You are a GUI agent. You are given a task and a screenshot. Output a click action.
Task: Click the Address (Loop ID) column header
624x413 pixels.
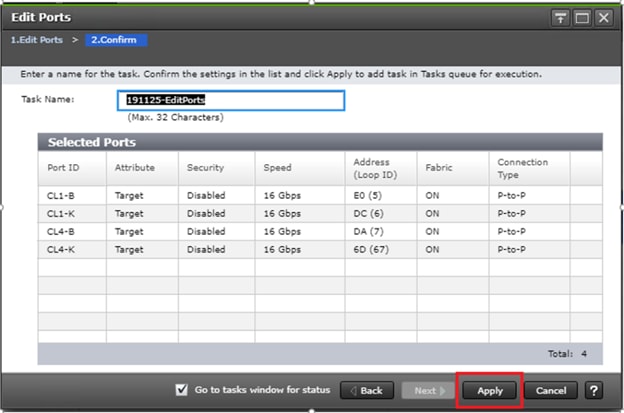(381, 168)
